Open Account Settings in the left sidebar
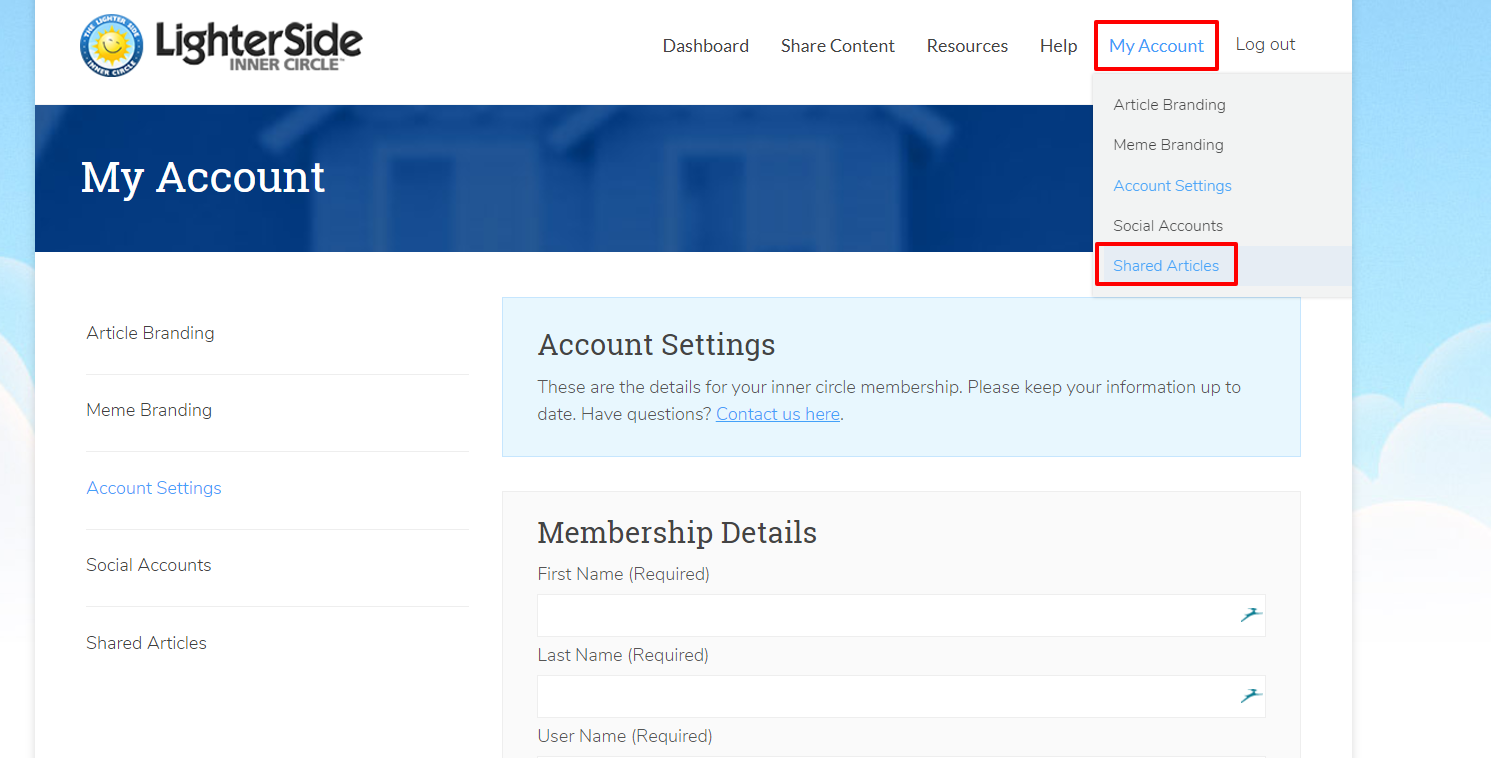 click(154, 488)
